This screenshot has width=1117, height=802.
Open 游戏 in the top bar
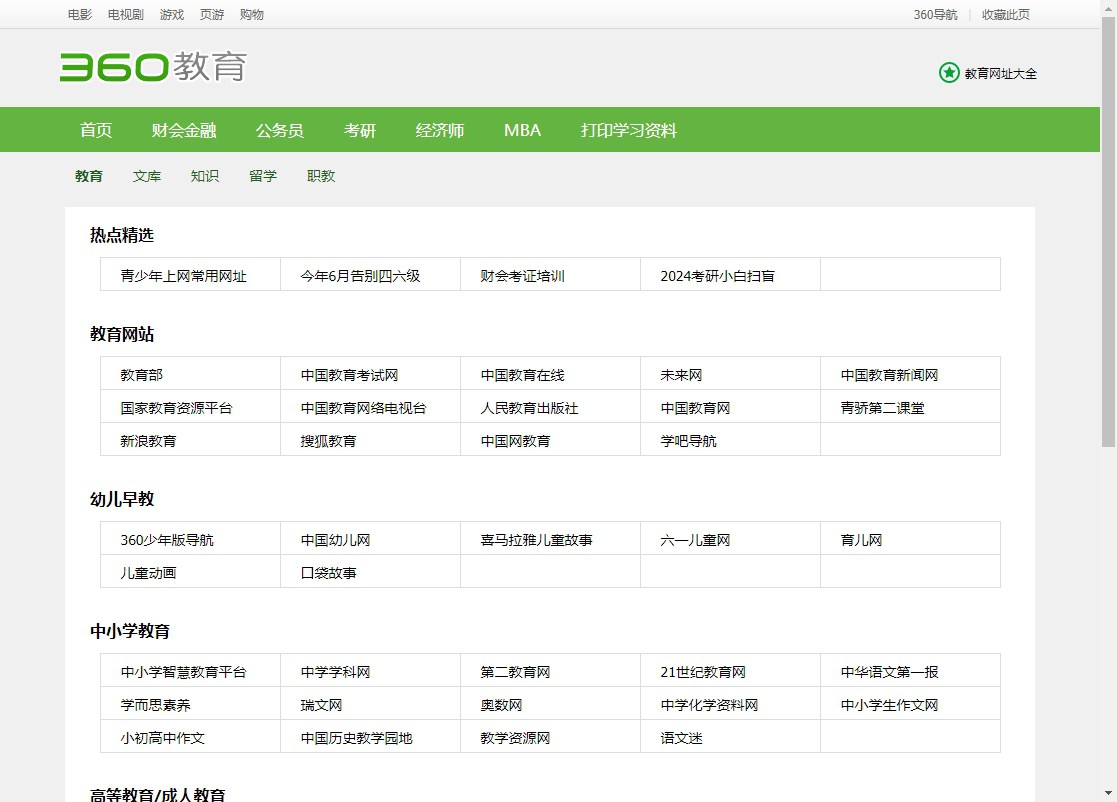point(172,14)
